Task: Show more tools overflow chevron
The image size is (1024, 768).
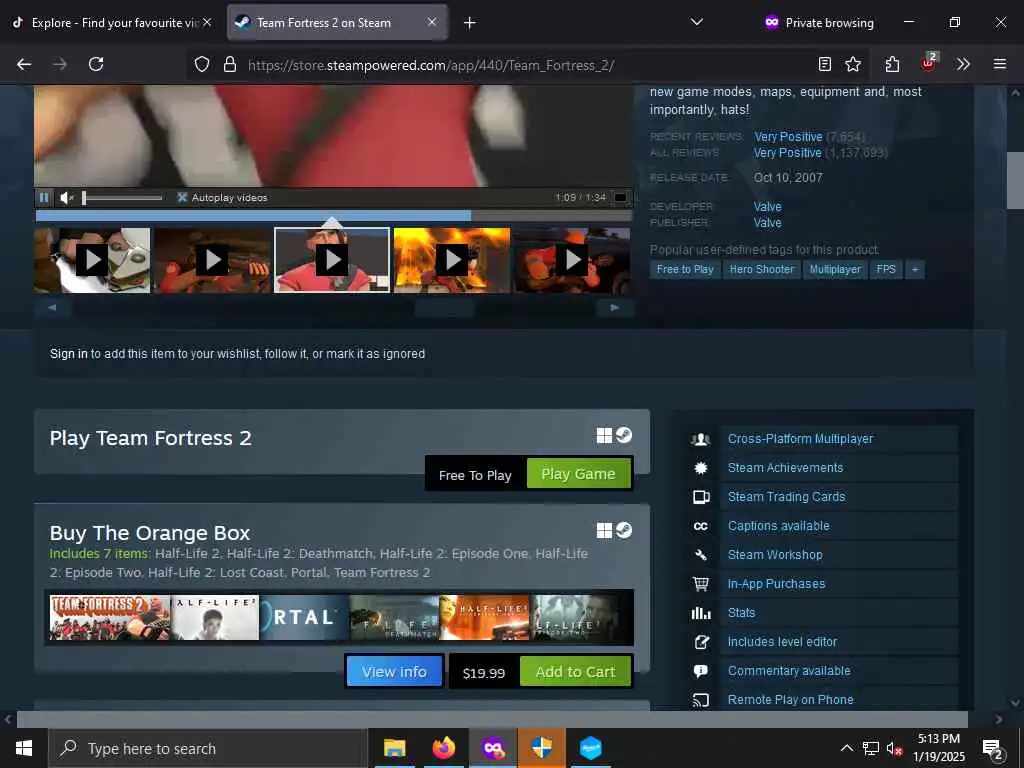Action: point(963,64)
